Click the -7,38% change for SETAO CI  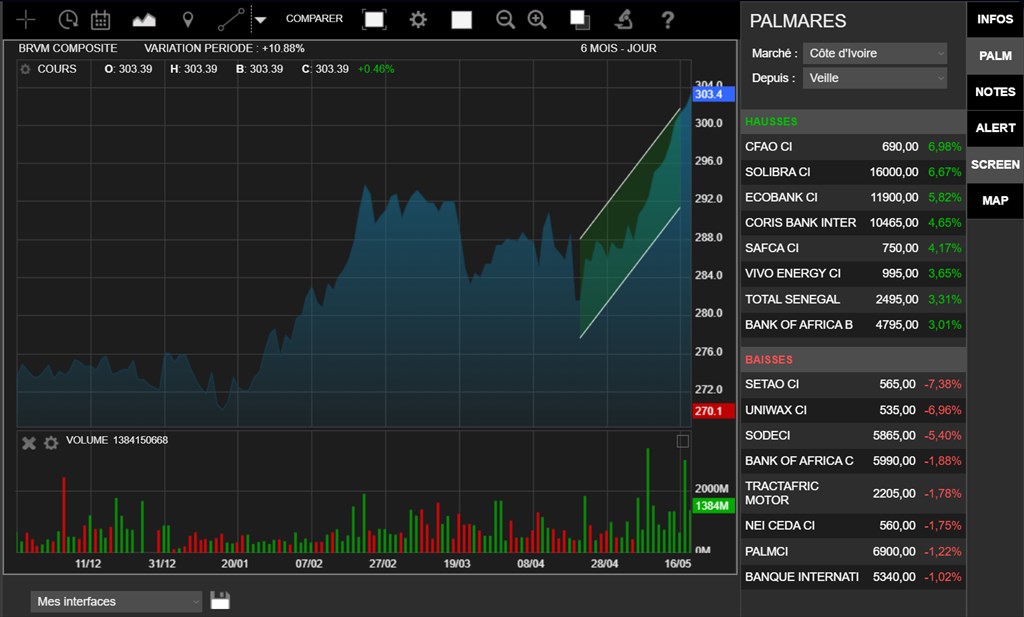(x=942, y=385)
